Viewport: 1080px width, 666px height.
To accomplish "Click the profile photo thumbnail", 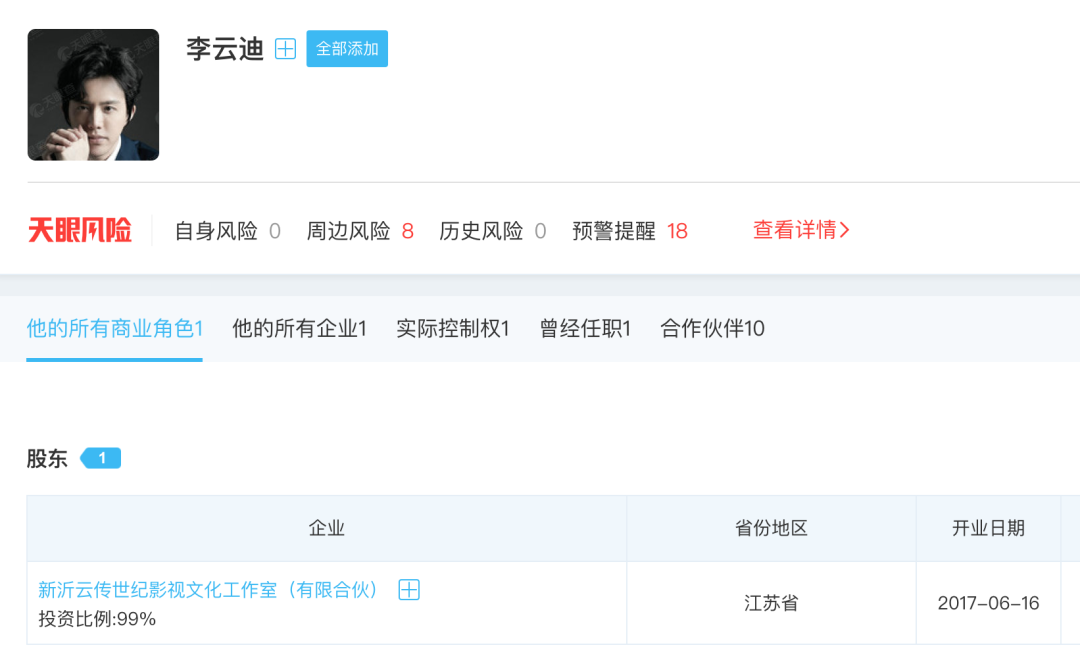I will tap(93, 95).
